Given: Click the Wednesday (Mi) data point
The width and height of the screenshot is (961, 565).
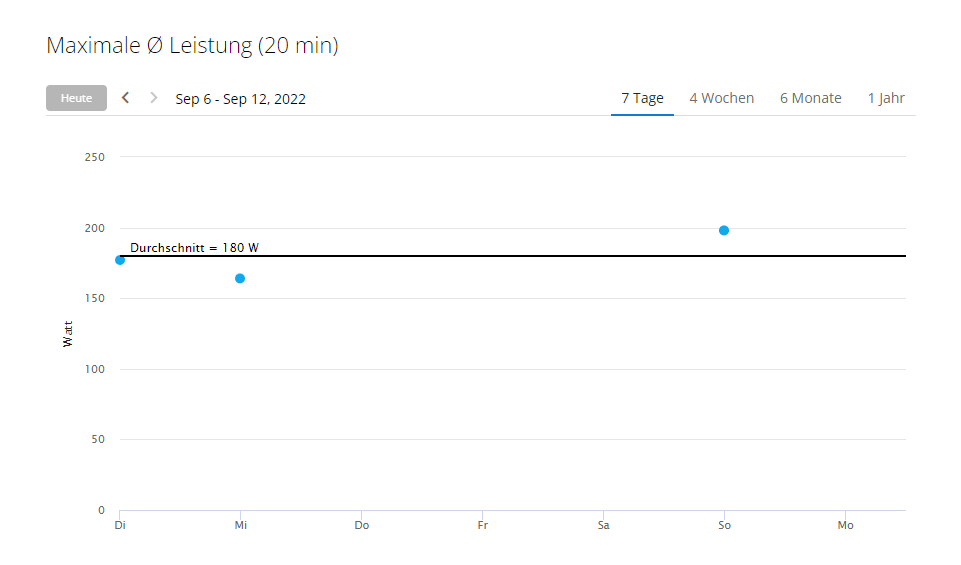Looking at the screenshot, I should click(x=240, y=278).
